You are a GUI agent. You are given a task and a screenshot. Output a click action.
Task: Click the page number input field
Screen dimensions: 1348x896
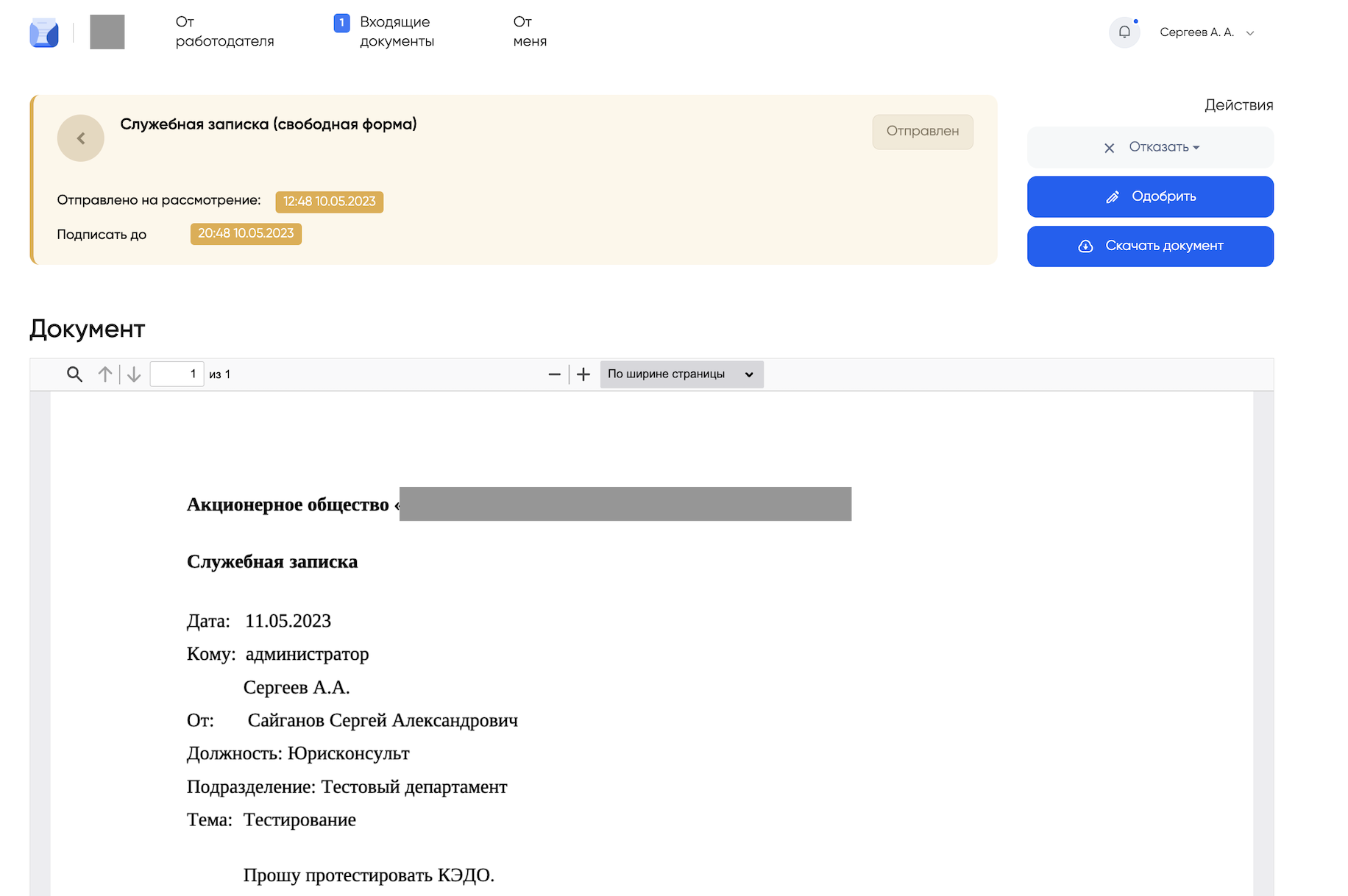pos(177,374)
